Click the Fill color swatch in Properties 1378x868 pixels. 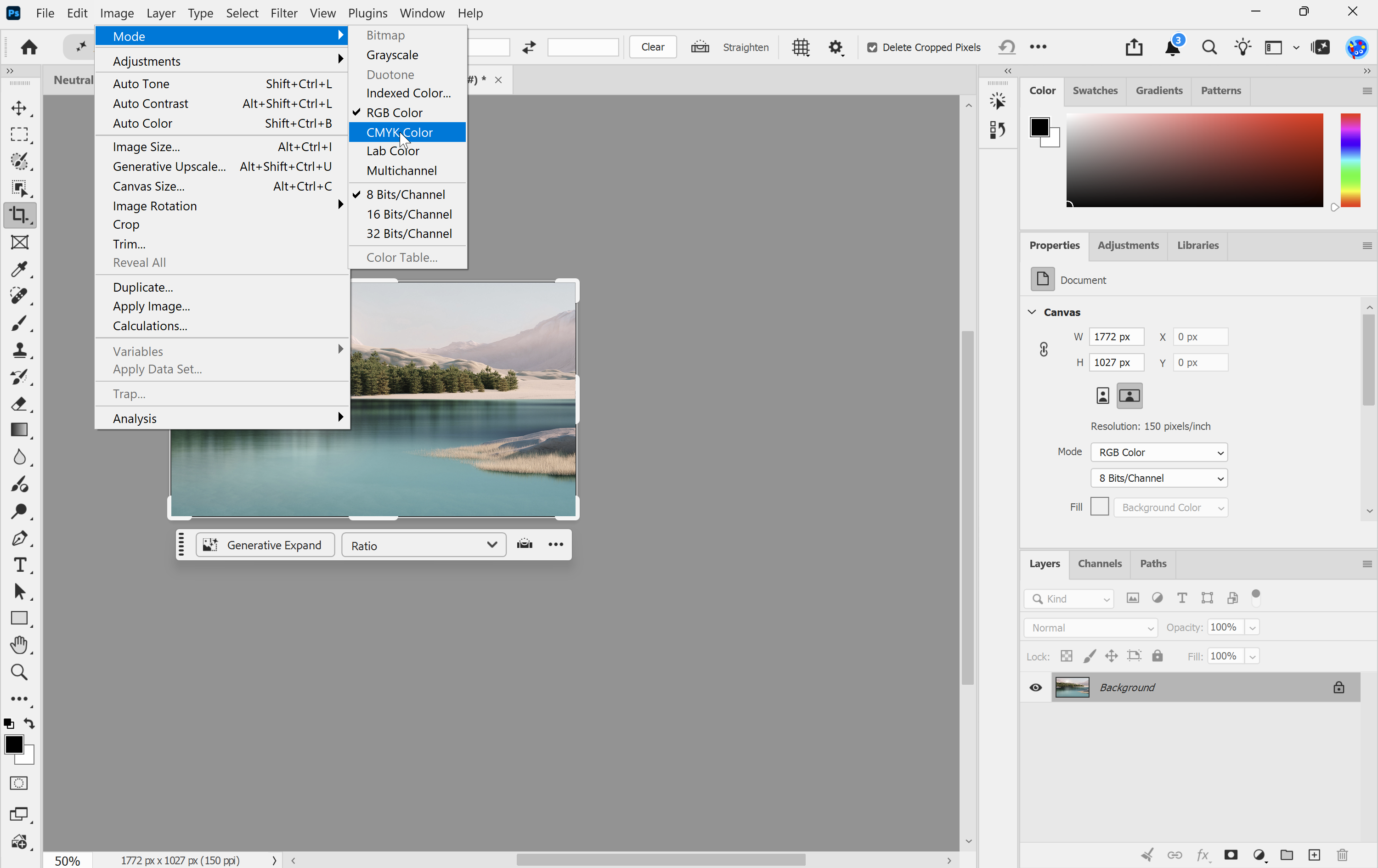[x=1099, y=507]
